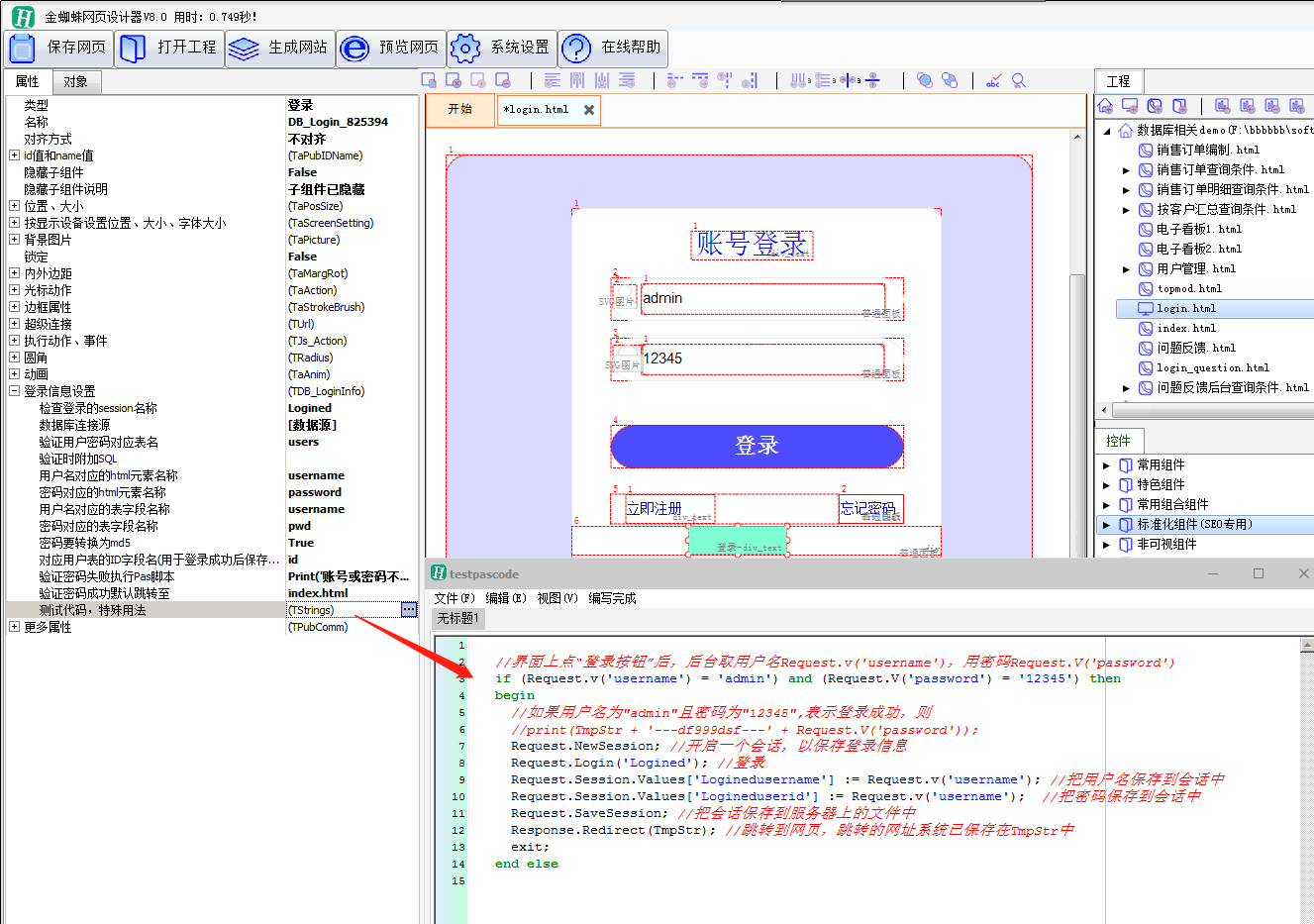This screenshot has width=1314, height=924.
Task: Open the 开始 tab in editor
Action: click(x=459, y=110)
